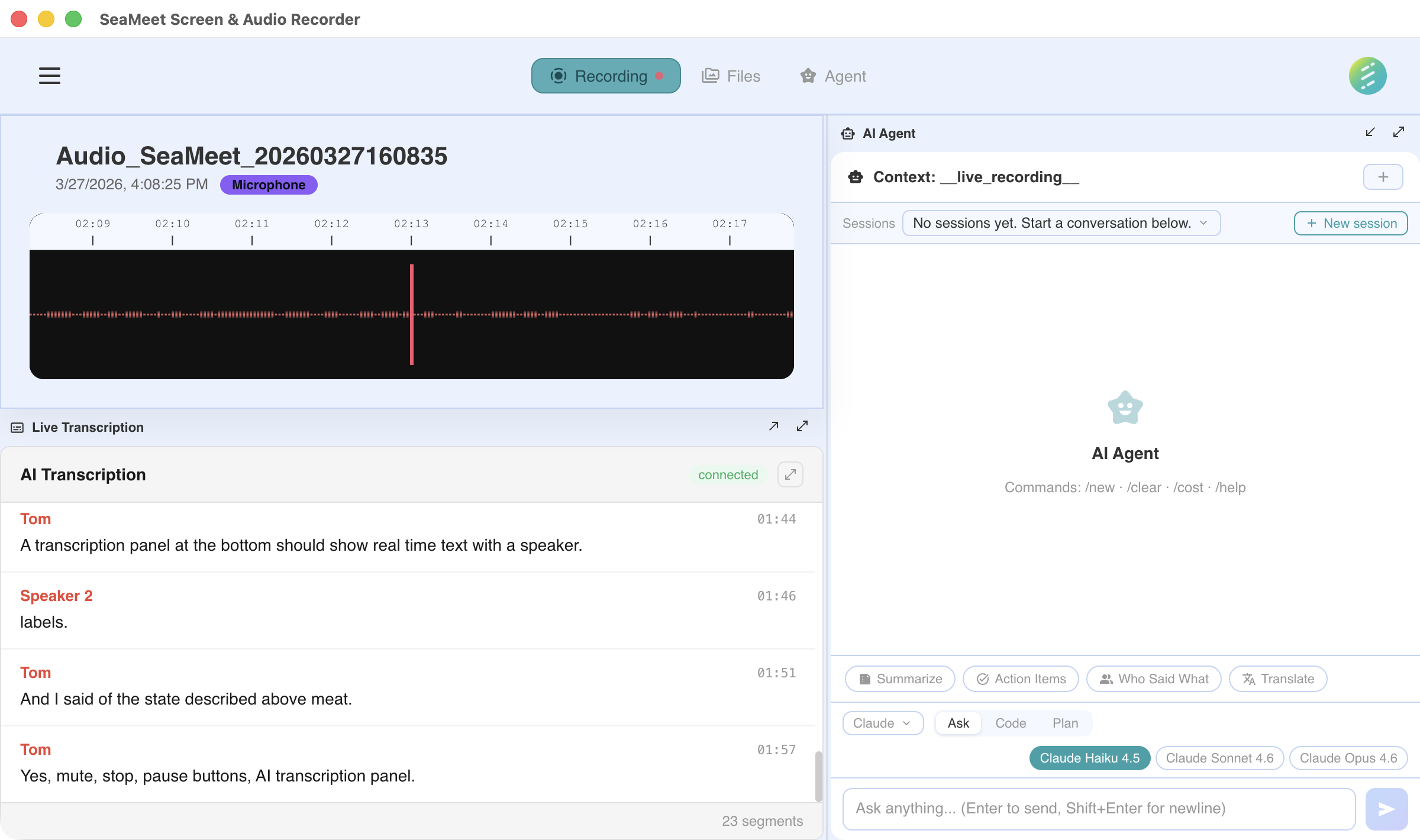Select Claude Haiku 4.5 model

tap(1089, 758)
